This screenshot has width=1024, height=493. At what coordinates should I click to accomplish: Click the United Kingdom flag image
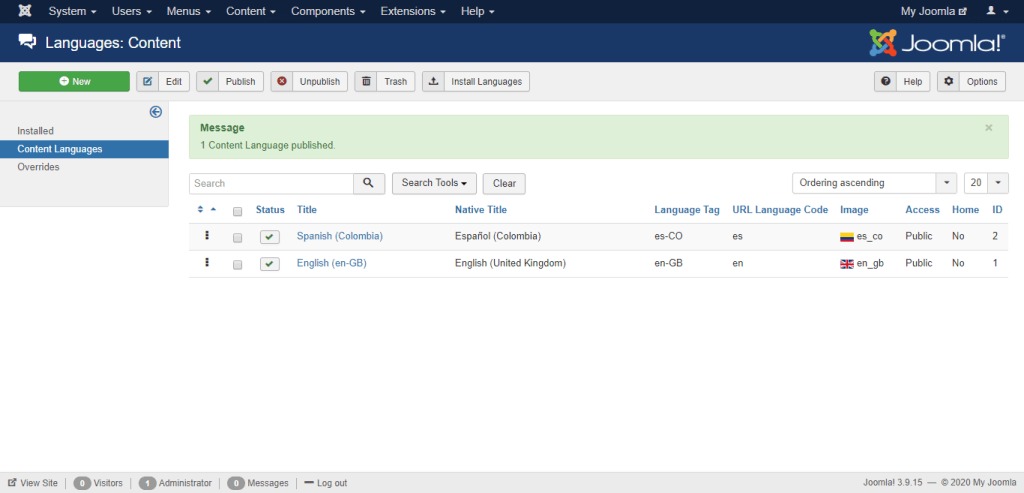click(x=847, y=264)
